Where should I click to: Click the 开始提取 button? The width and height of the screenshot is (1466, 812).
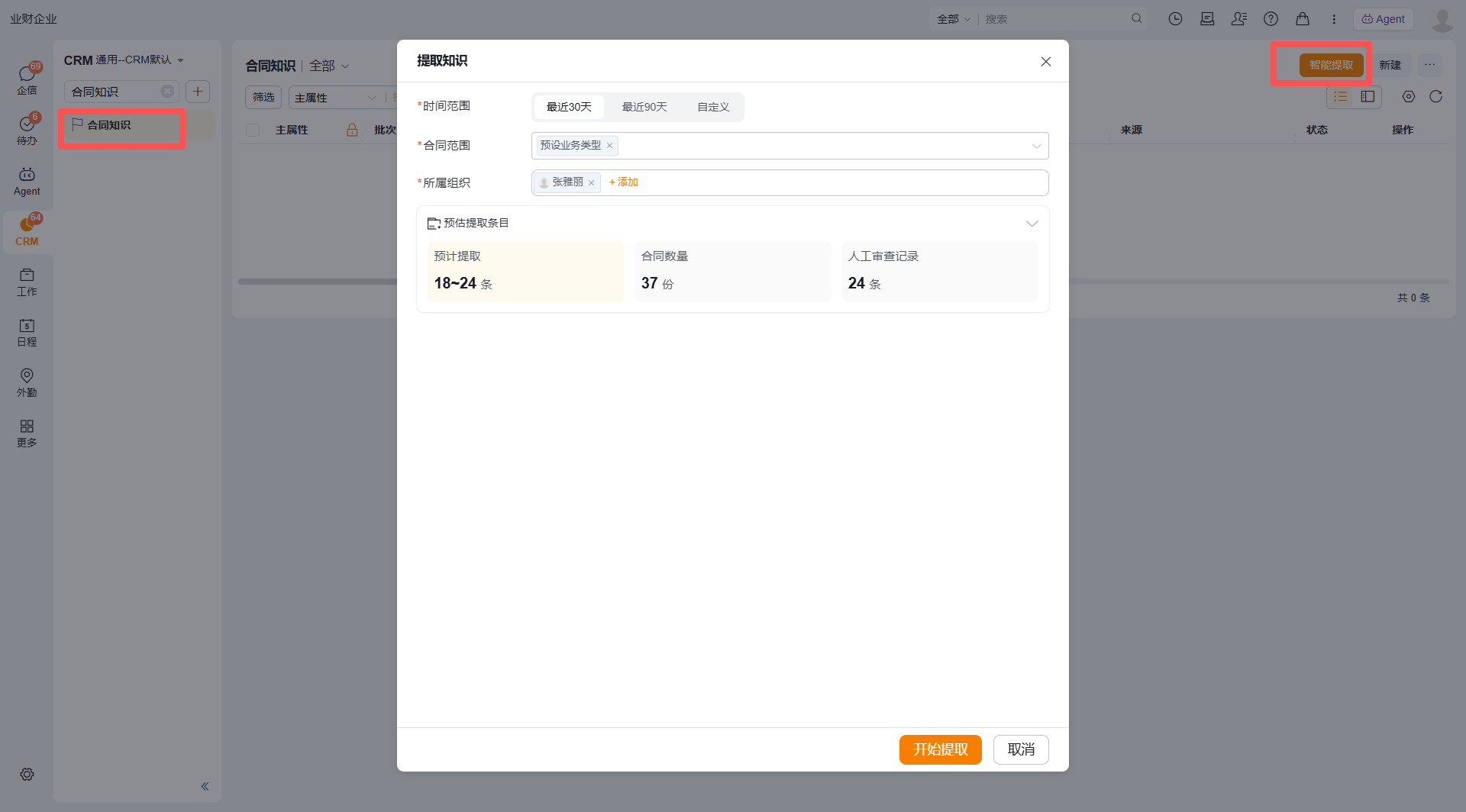(x=941, y=749)
